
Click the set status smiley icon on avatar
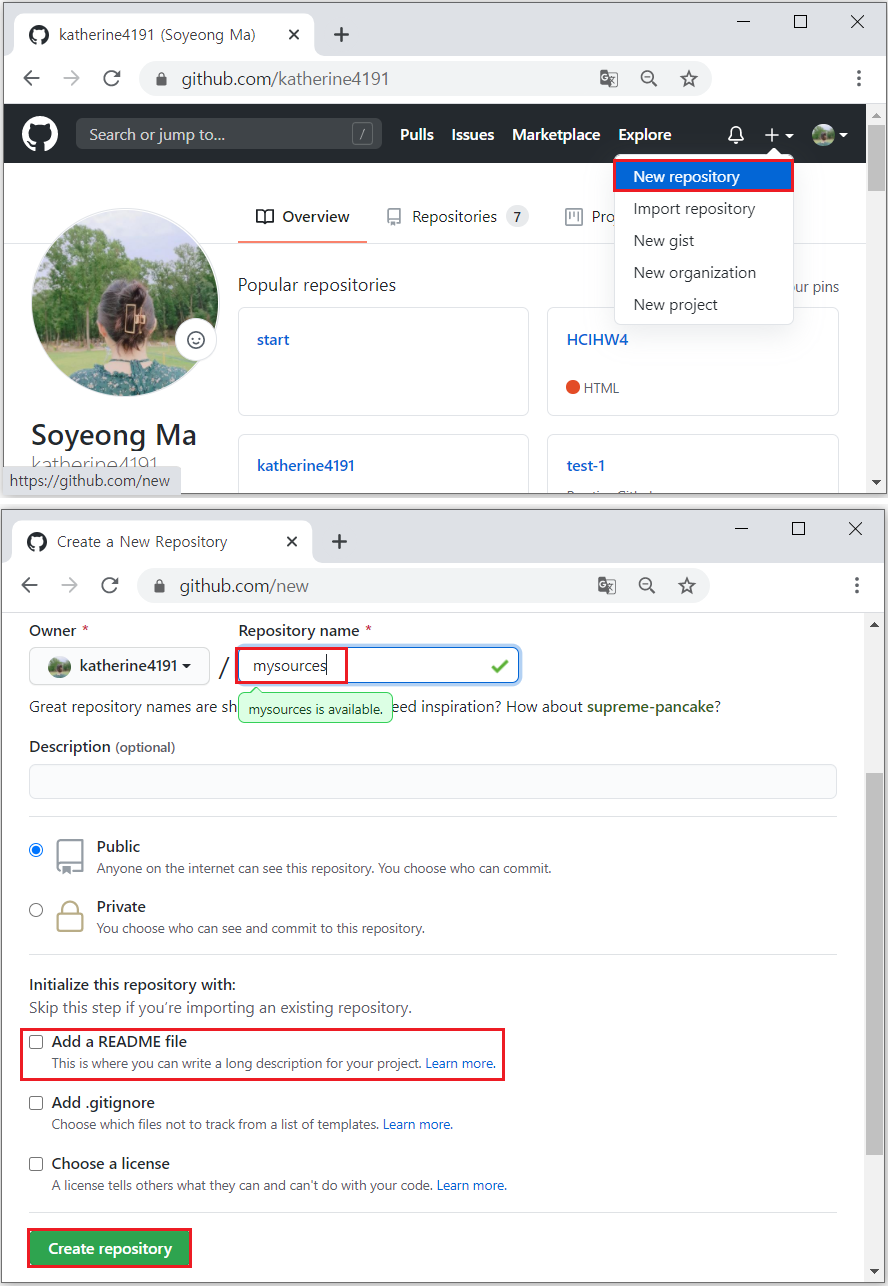pyautogui.click(x=196, y=340)
